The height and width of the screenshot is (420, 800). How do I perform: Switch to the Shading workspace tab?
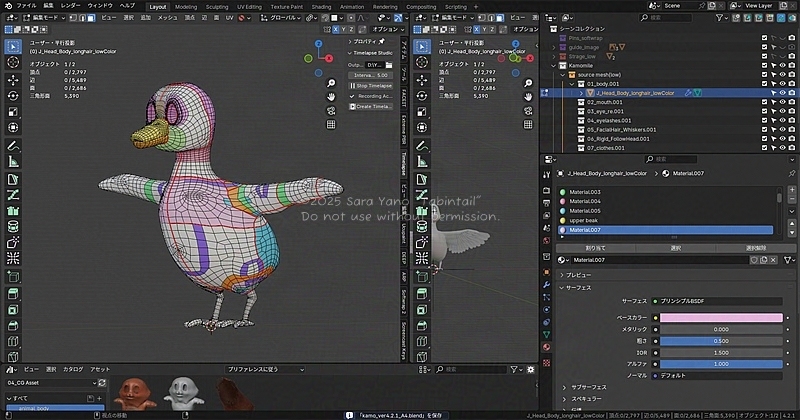tap(321, 7)
